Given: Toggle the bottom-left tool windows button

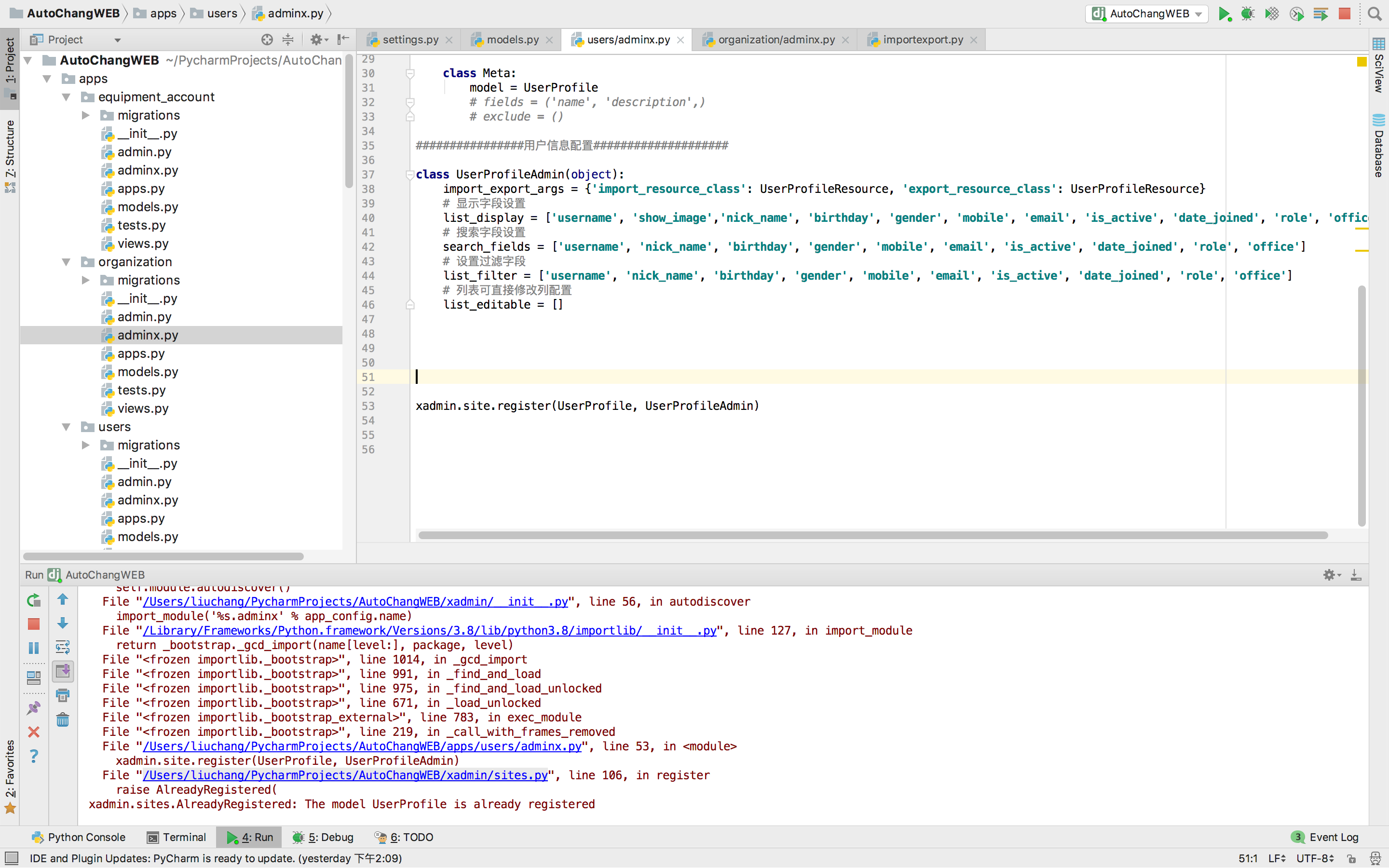Looking at the screenshot, I should click(12, 858).
